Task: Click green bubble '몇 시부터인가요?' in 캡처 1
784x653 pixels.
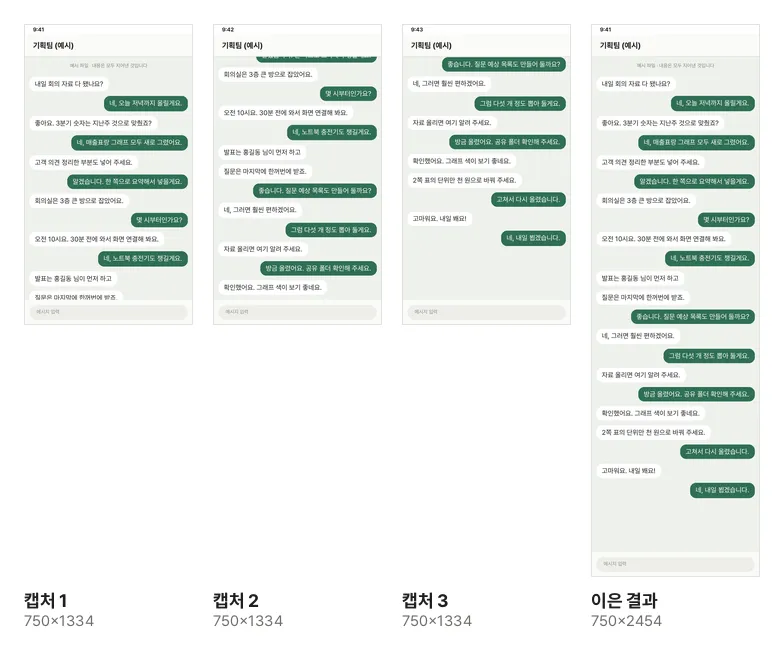Action: tap(160, 220)
